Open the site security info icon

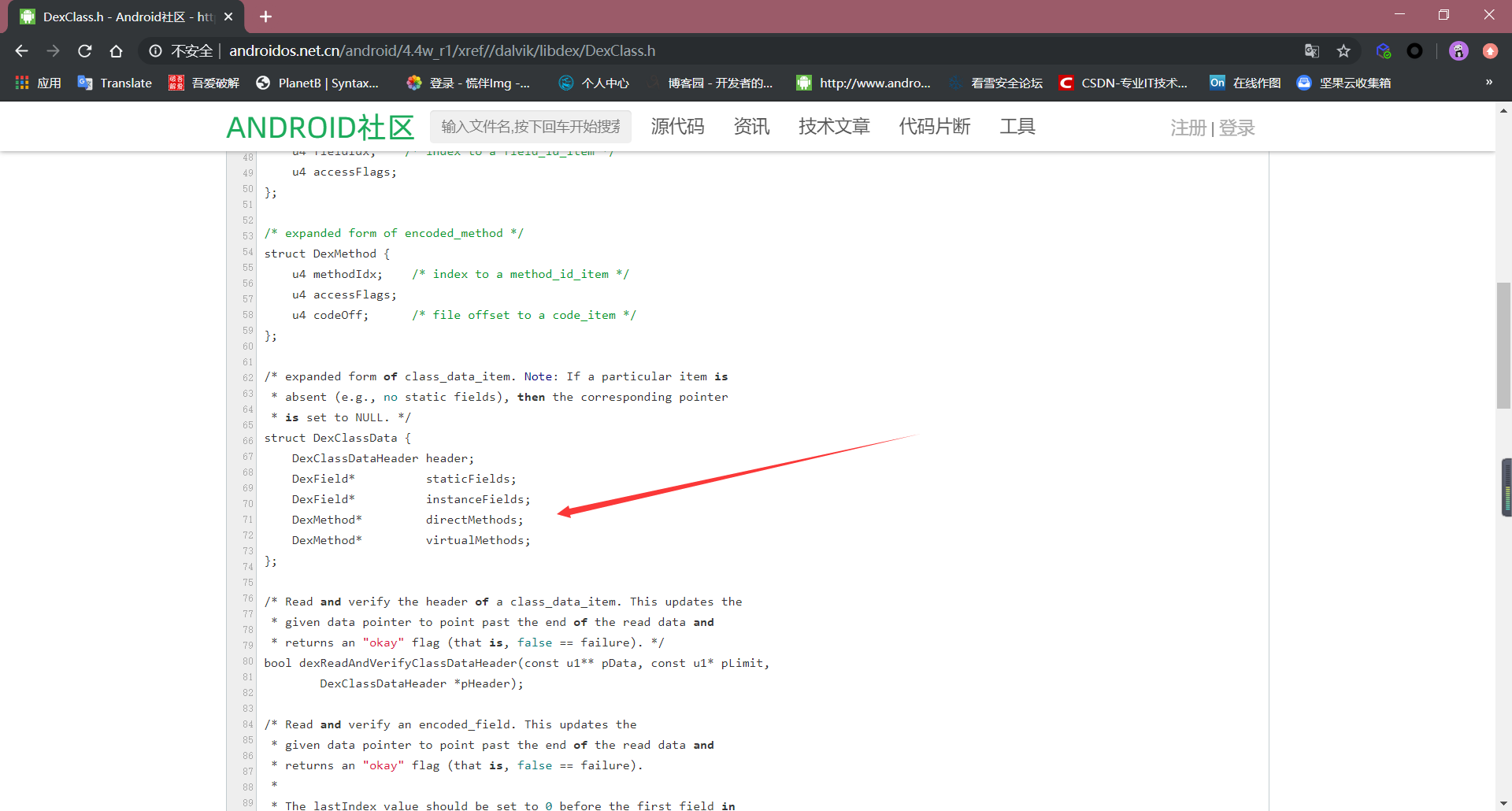click(156, 51)
